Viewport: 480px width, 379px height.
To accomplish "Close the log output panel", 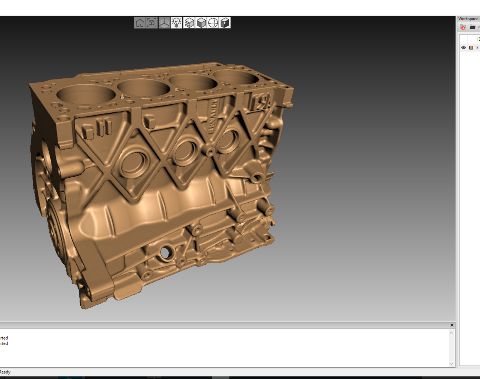I will coord(452,325).
